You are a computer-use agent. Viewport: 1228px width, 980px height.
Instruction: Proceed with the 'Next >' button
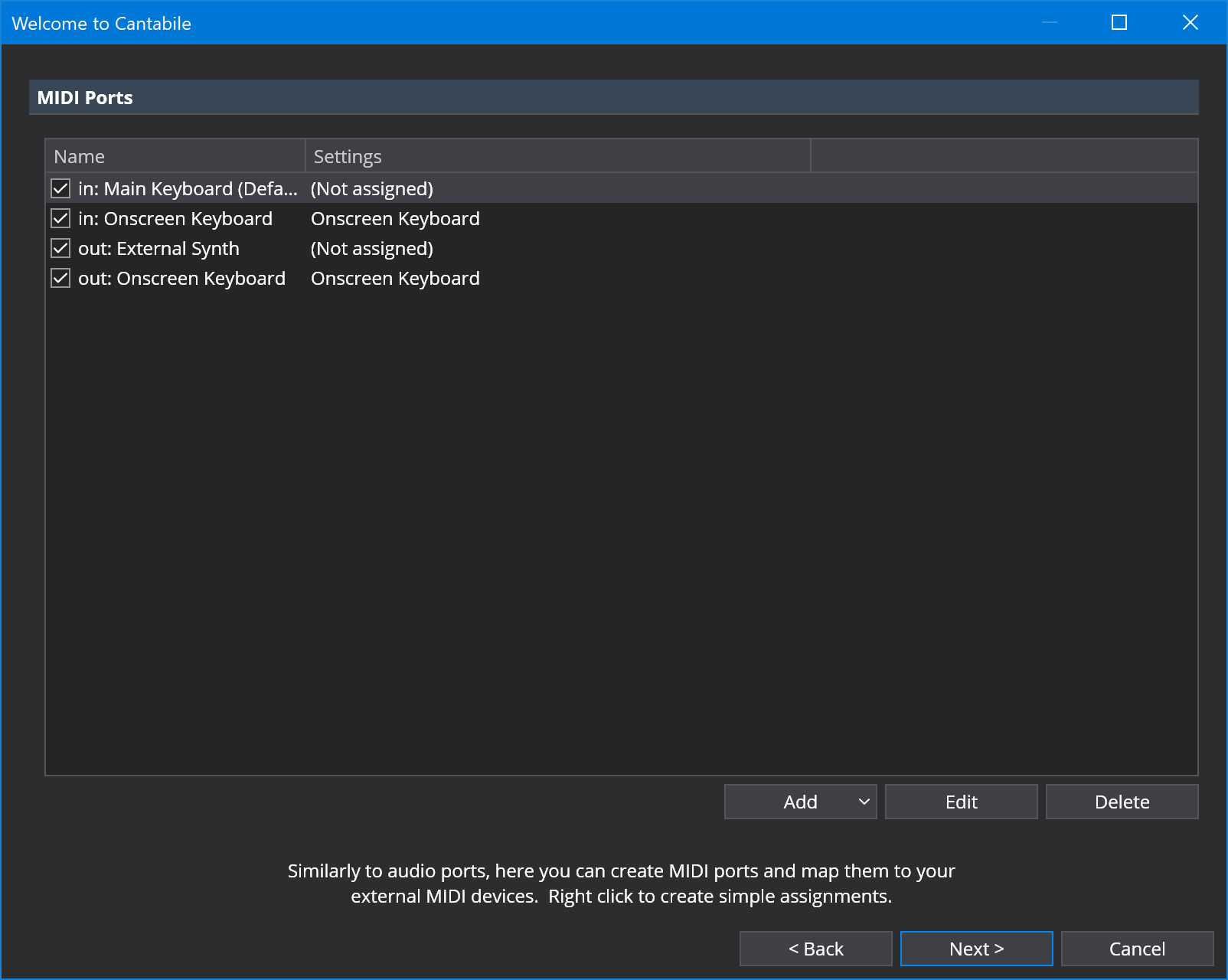coord(977,949)
